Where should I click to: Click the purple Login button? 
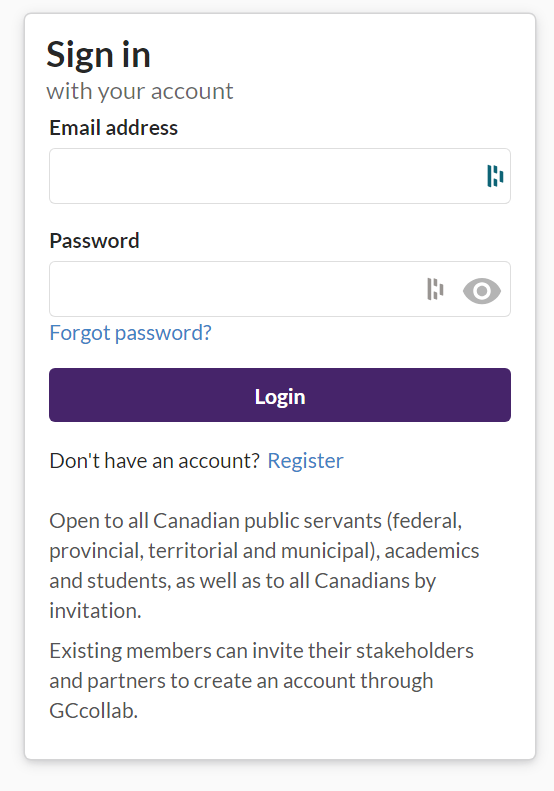coord(280,395)
